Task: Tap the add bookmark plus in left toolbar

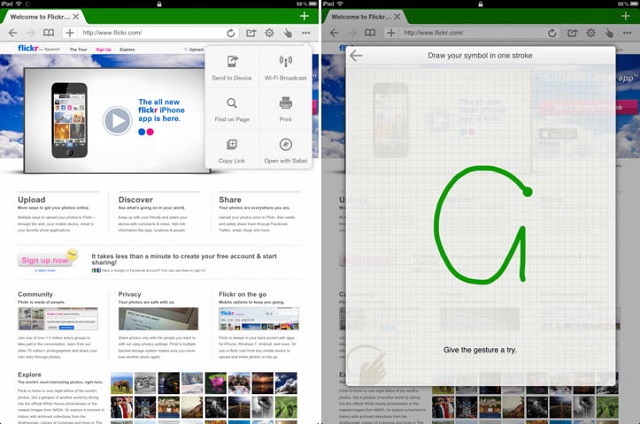Action: pyautogui.click(x=70, y=33)
